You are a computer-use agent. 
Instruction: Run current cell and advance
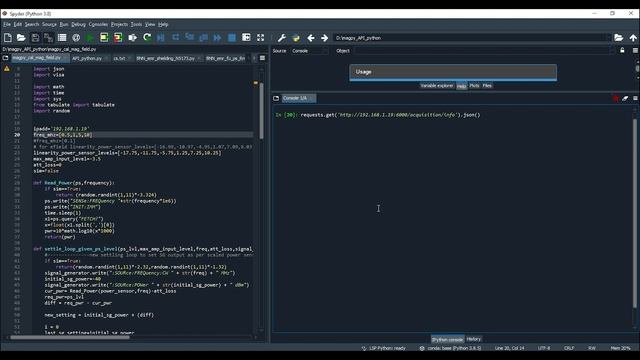pyautogui.click(x=118, y=38)
